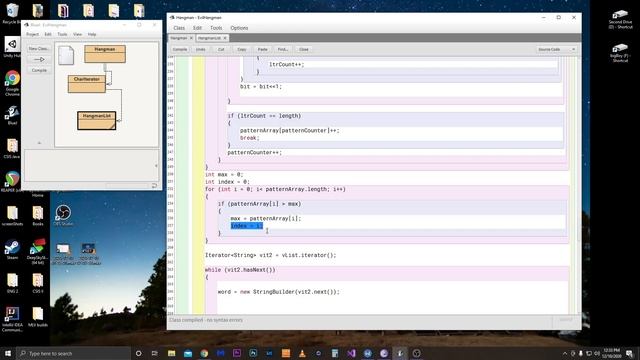Open Visual Studio from the taskbar

(351, 353)
